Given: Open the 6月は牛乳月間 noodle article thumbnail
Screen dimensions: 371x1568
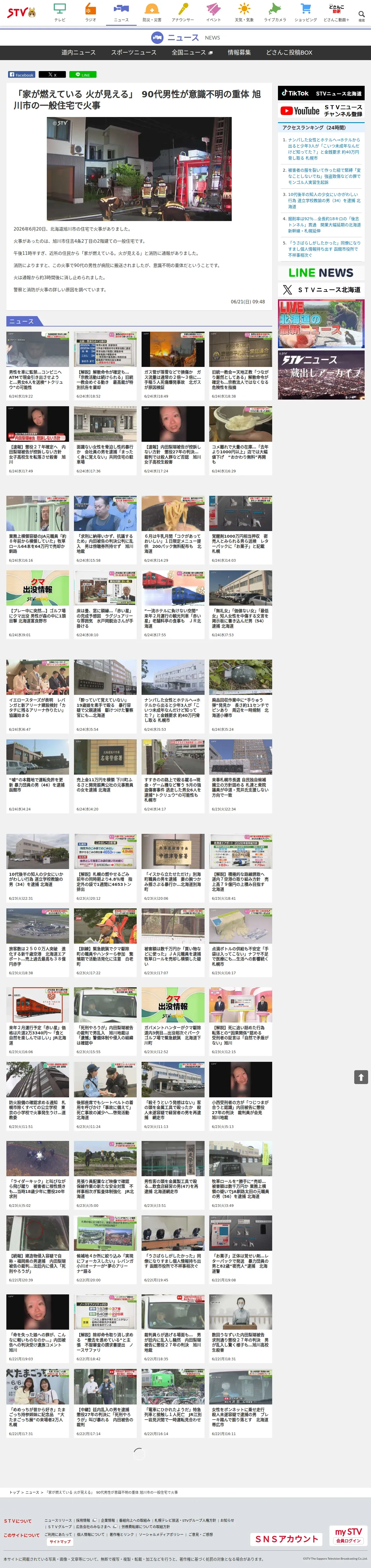Looking at the screenshot, I should pyautogui.click(x=173, y=513).
